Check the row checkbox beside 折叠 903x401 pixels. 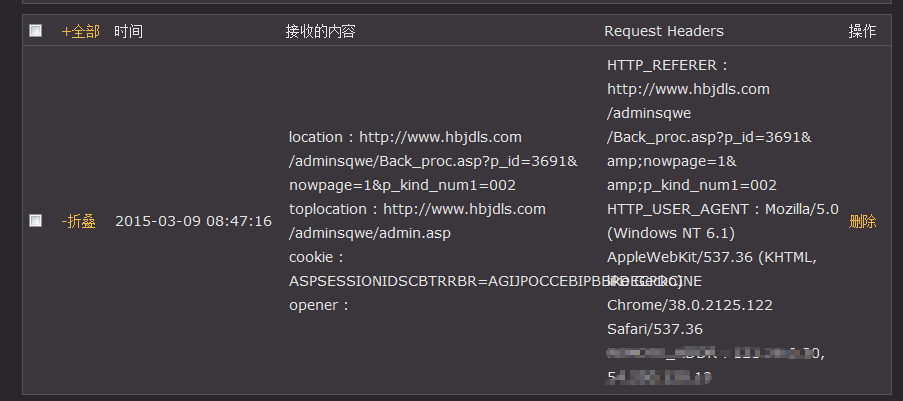(x=36, y=220)
